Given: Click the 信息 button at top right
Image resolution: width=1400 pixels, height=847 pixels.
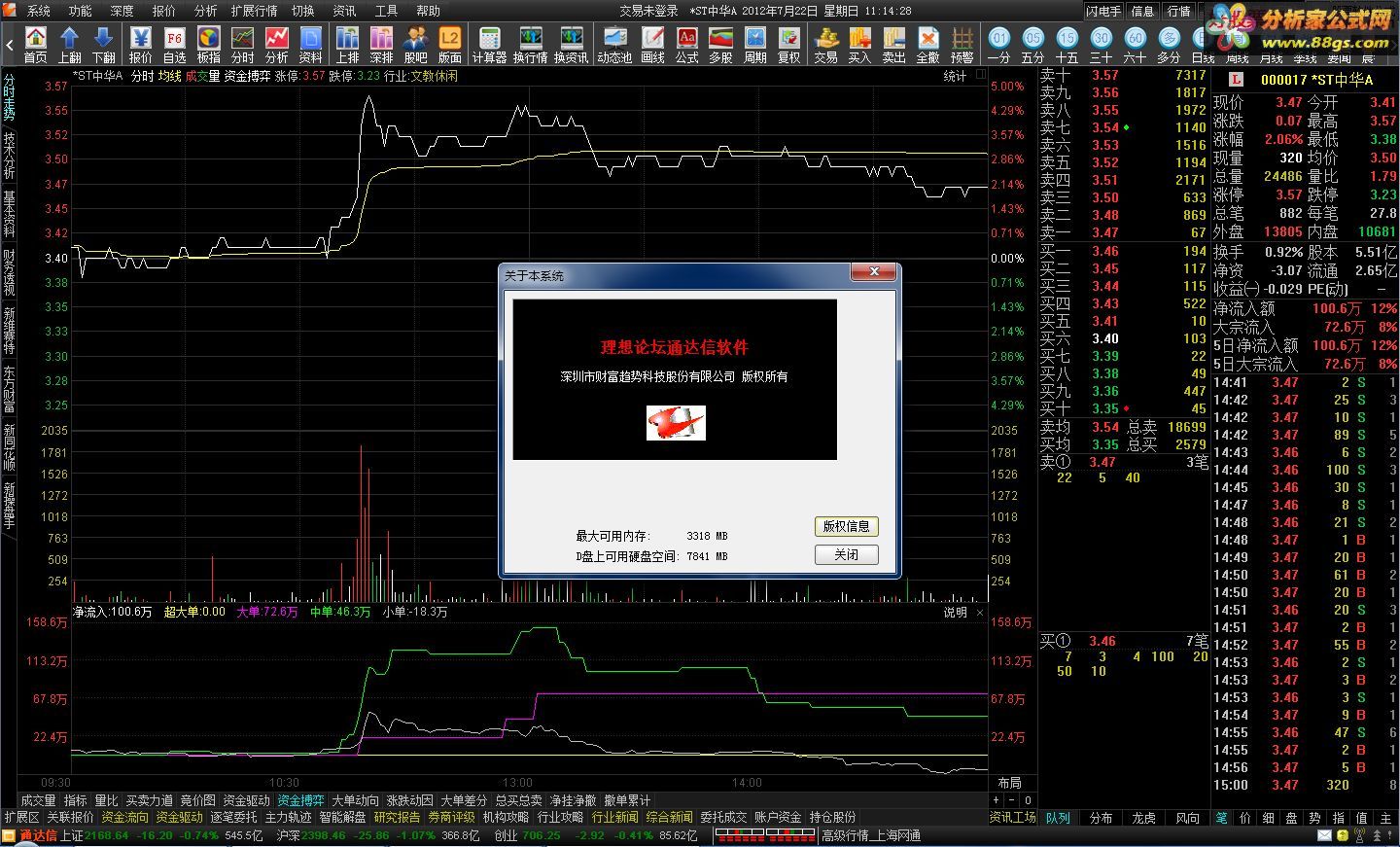Looking at the screenshot, I should 1143,11.
